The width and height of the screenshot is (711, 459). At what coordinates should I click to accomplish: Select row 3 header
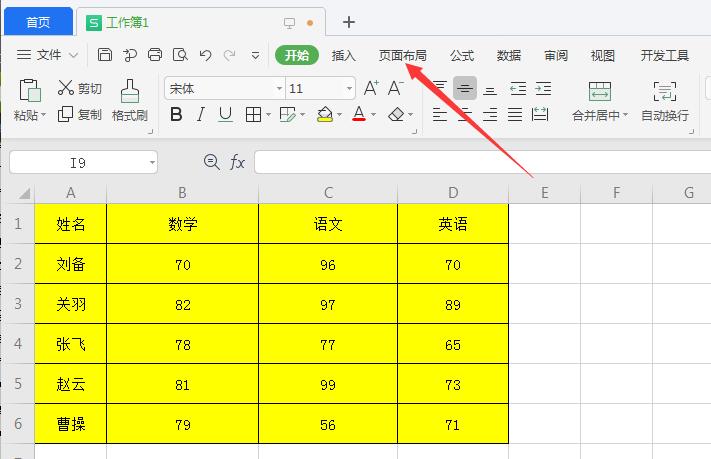point(18,303)
